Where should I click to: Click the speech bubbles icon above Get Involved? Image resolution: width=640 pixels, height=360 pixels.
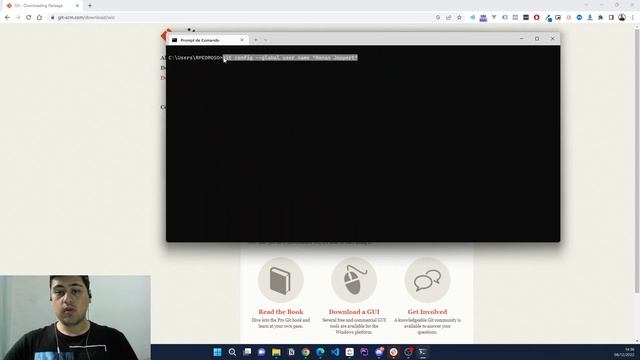click(x=427, y=280)
